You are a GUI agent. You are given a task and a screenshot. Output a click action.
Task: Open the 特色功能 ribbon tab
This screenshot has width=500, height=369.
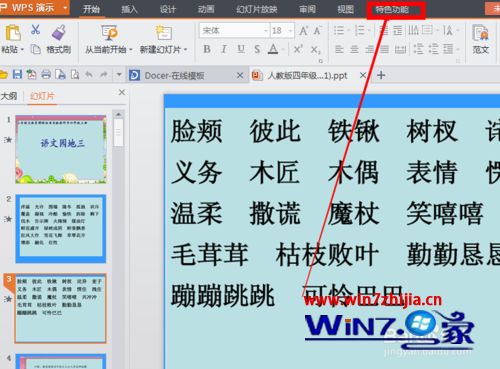coord(392,10)
